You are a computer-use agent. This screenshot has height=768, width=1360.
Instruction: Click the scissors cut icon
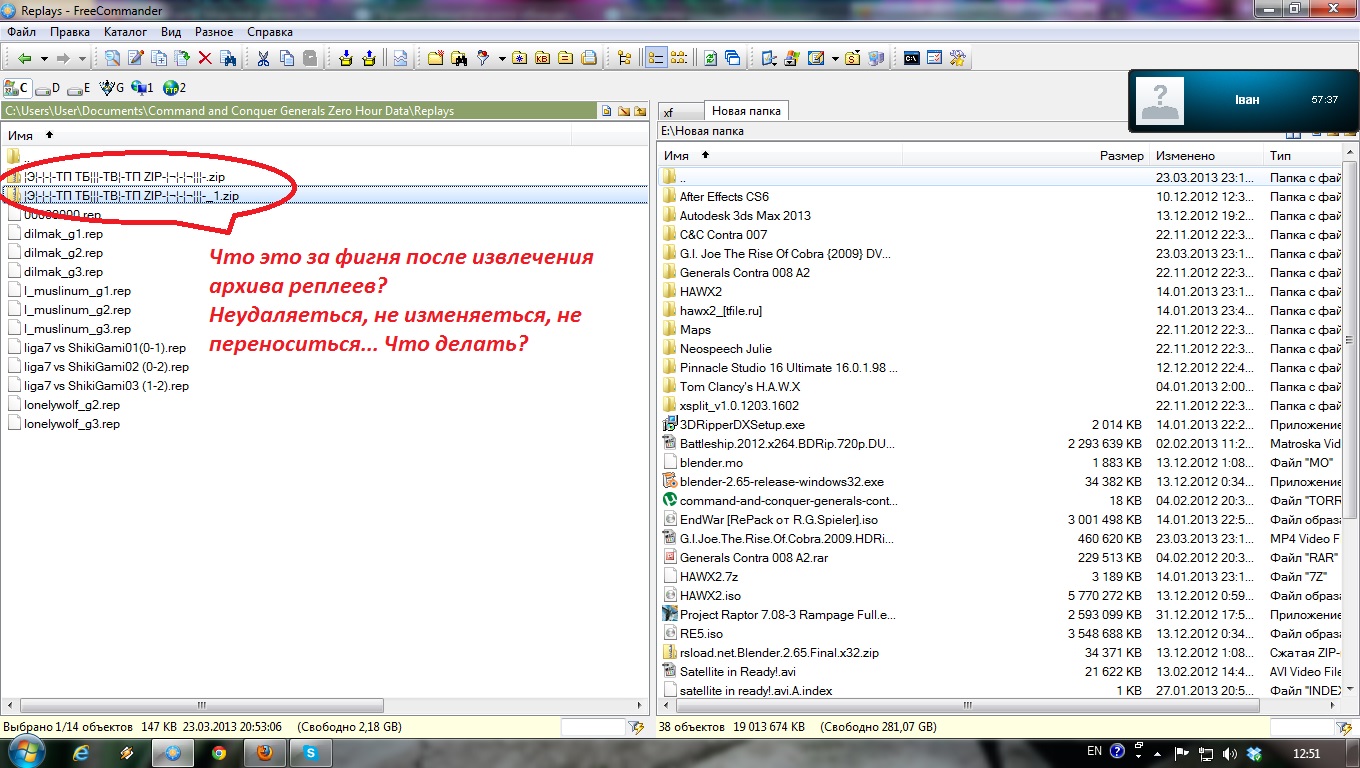tap(262, 58)
